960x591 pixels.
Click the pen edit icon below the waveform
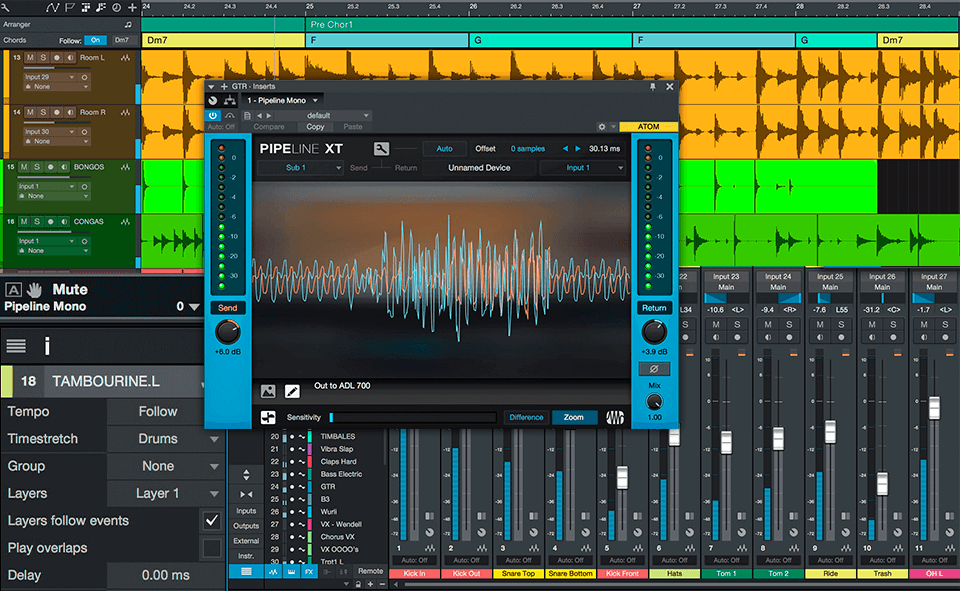click(292, 391)
